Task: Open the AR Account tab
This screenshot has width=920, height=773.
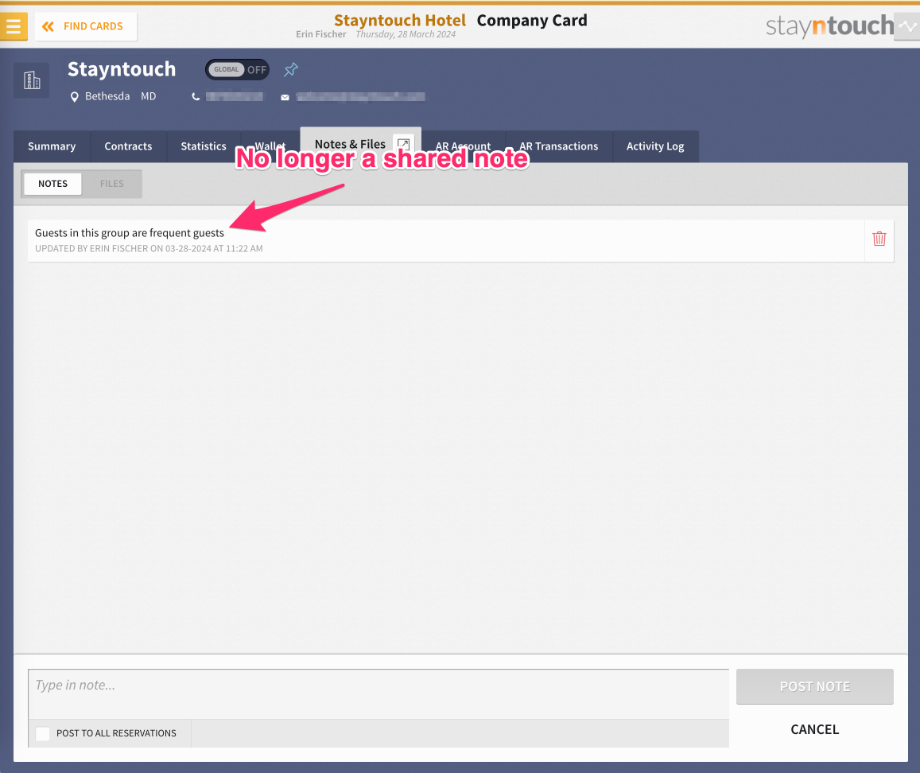Action: (x=463, y=146)
